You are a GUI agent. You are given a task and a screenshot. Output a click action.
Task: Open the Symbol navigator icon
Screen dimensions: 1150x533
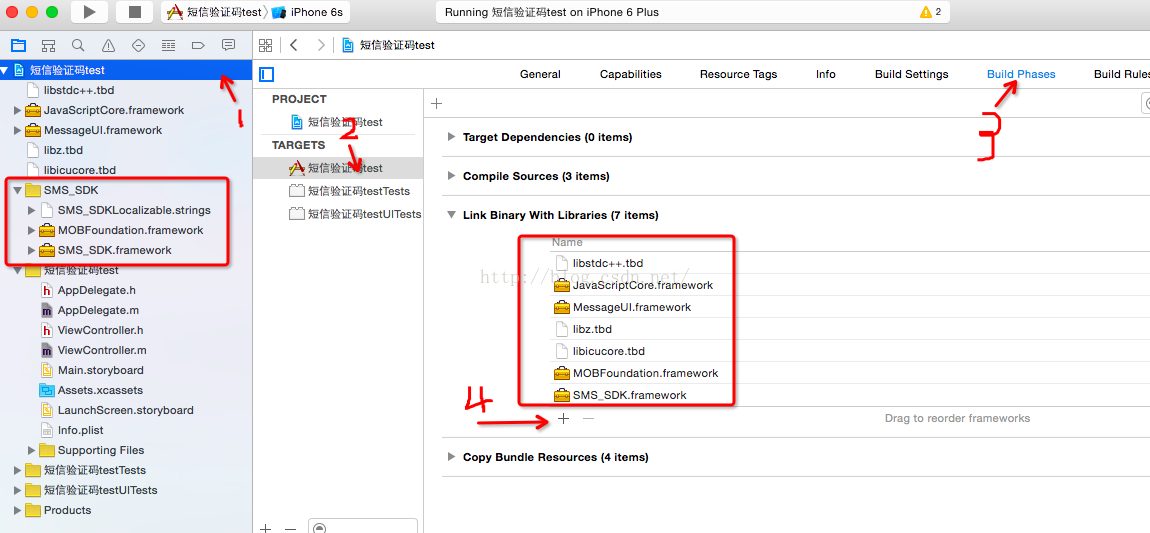pyautogui.click(x=48, y=45)
